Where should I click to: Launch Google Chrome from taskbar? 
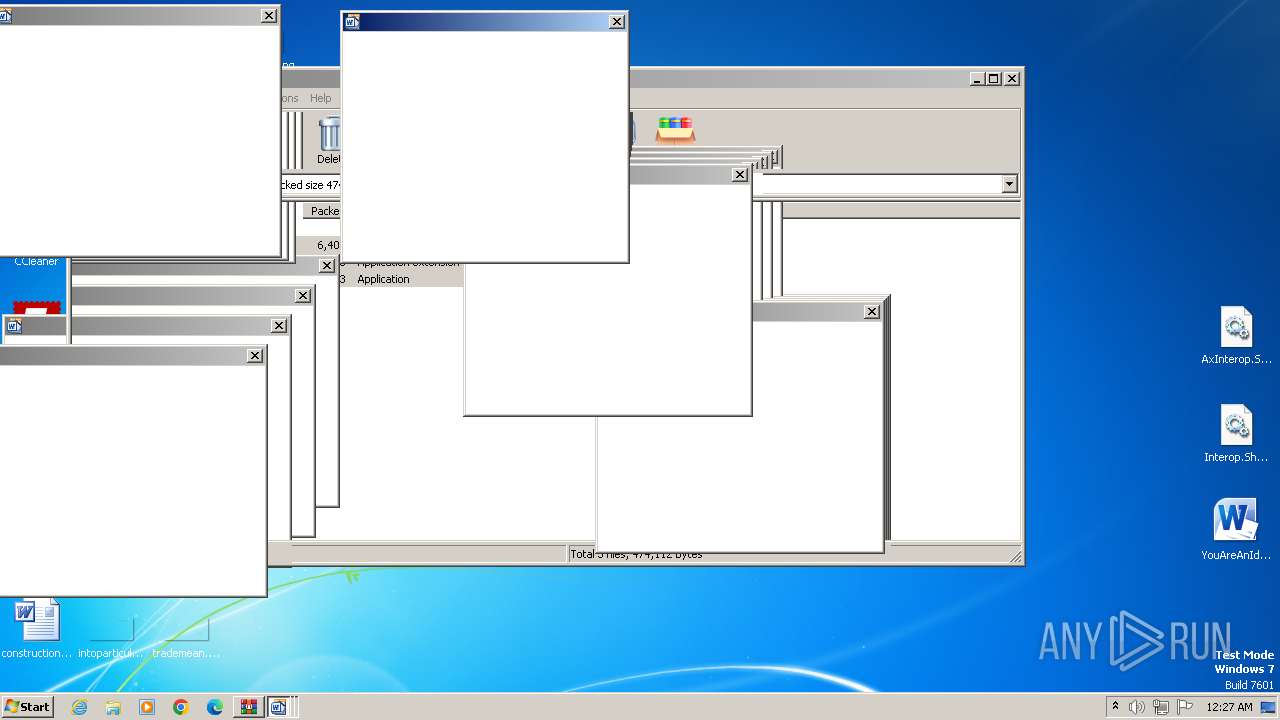click(181, 707)
